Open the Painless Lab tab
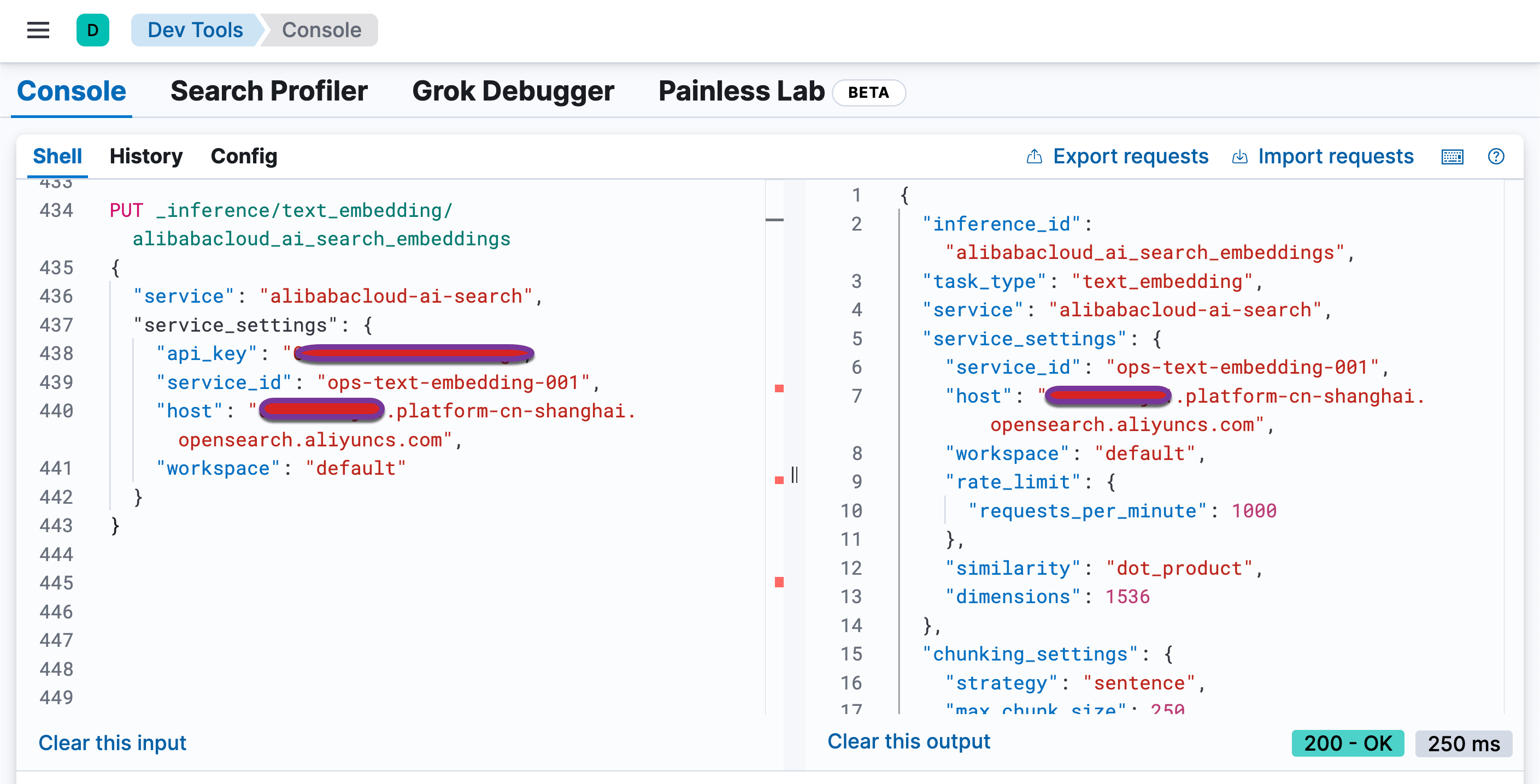1540x784 pixels. click(741, 91)
